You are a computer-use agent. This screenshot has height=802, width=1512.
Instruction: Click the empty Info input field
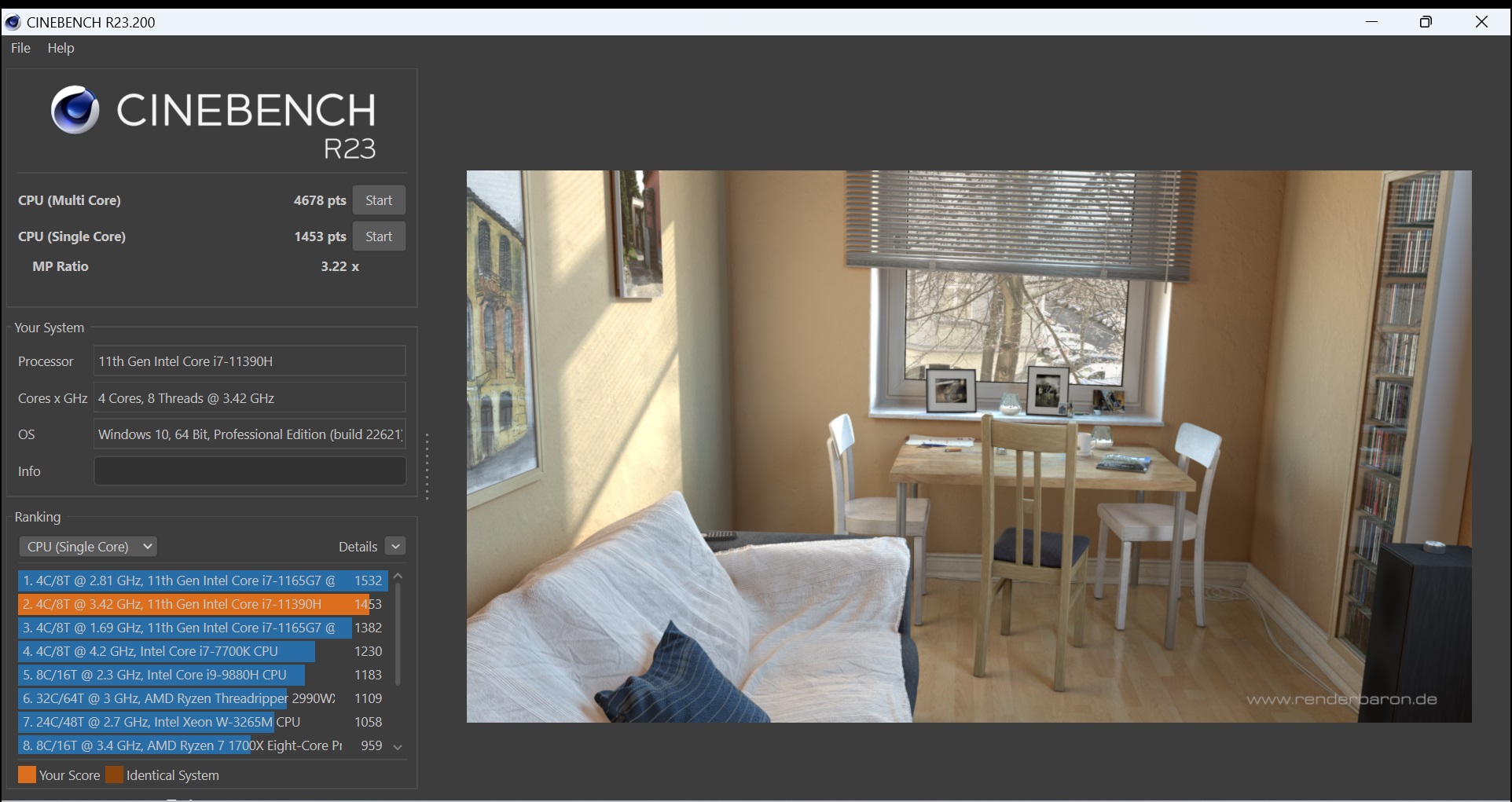point(250,471)
